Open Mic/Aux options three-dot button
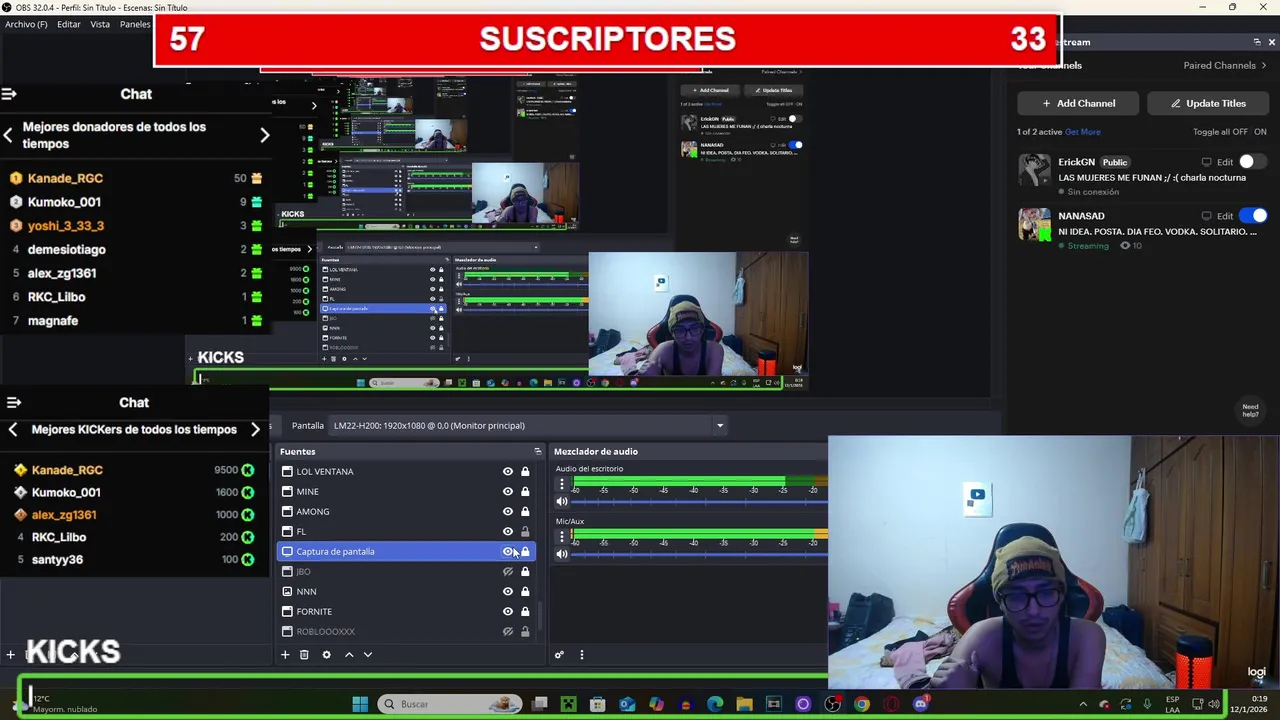 point(562,537)
